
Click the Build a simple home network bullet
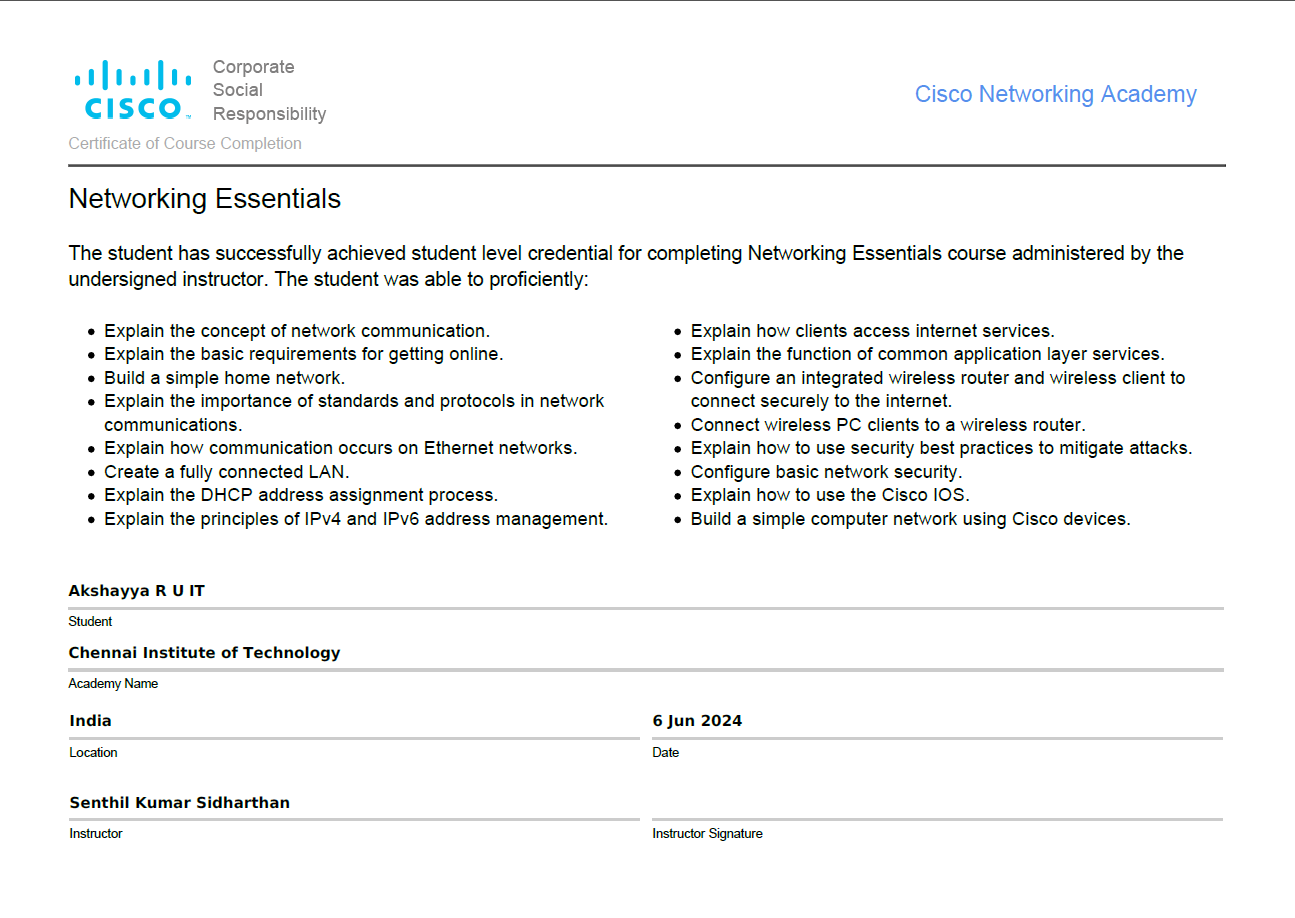coord(224,378)
